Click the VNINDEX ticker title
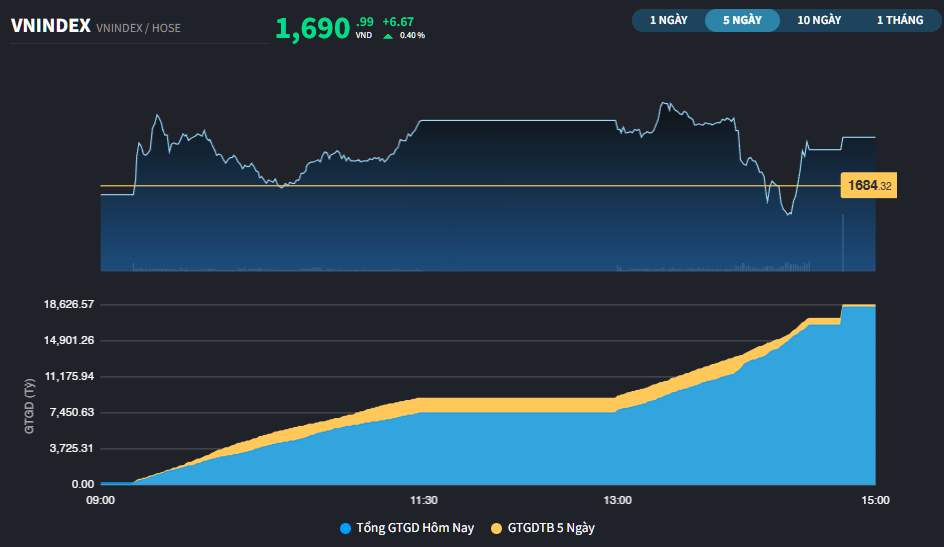Image resolution: width=944 pixels, height=547 pixels. 50,27
